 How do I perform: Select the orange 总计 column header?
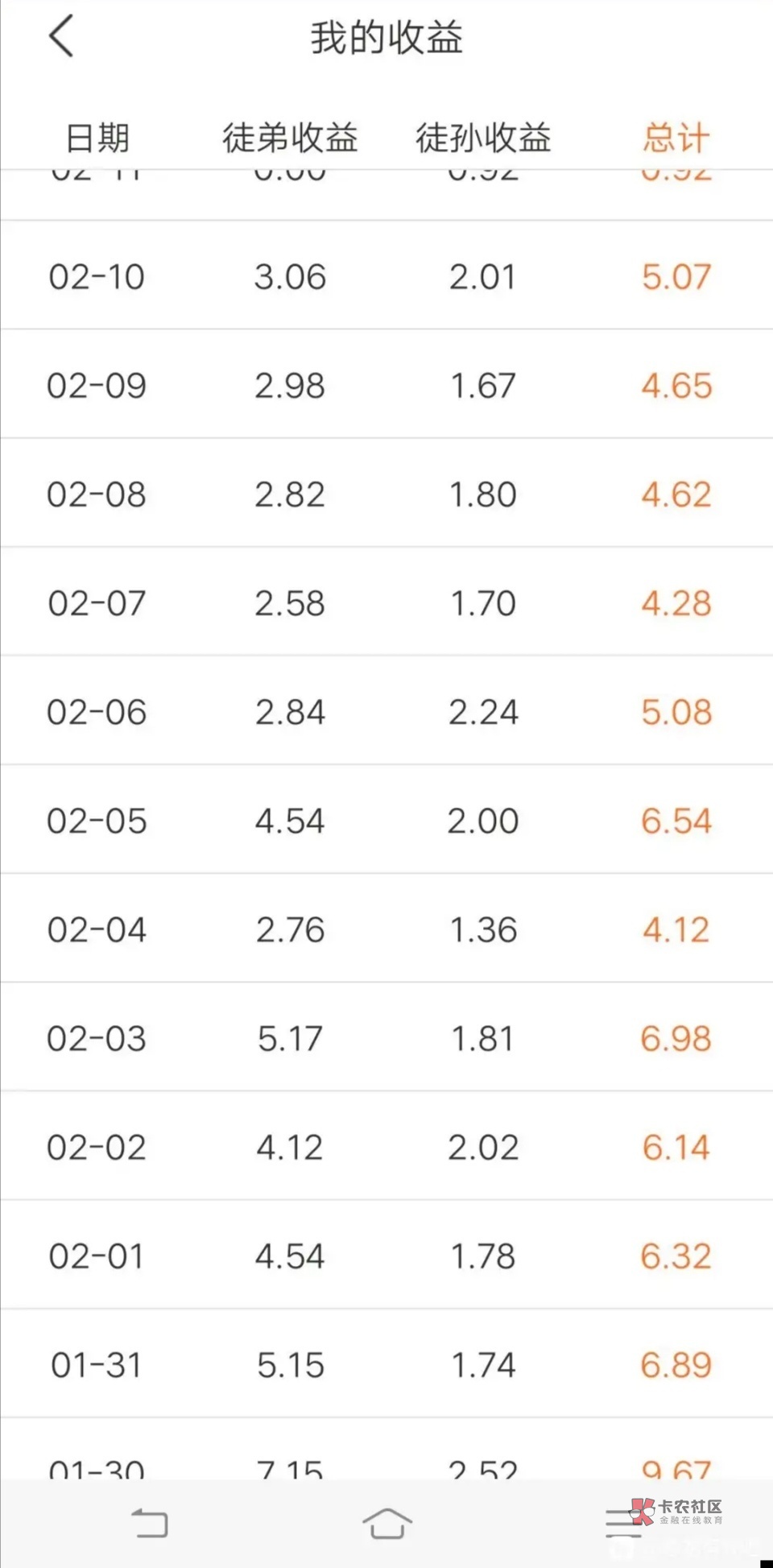pos(676,138)
